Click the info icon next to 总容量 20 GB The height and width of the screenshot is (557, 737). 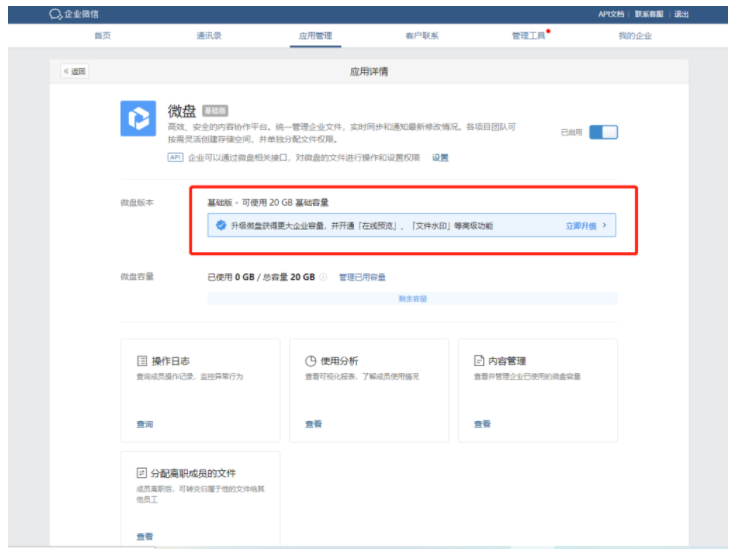323,277
